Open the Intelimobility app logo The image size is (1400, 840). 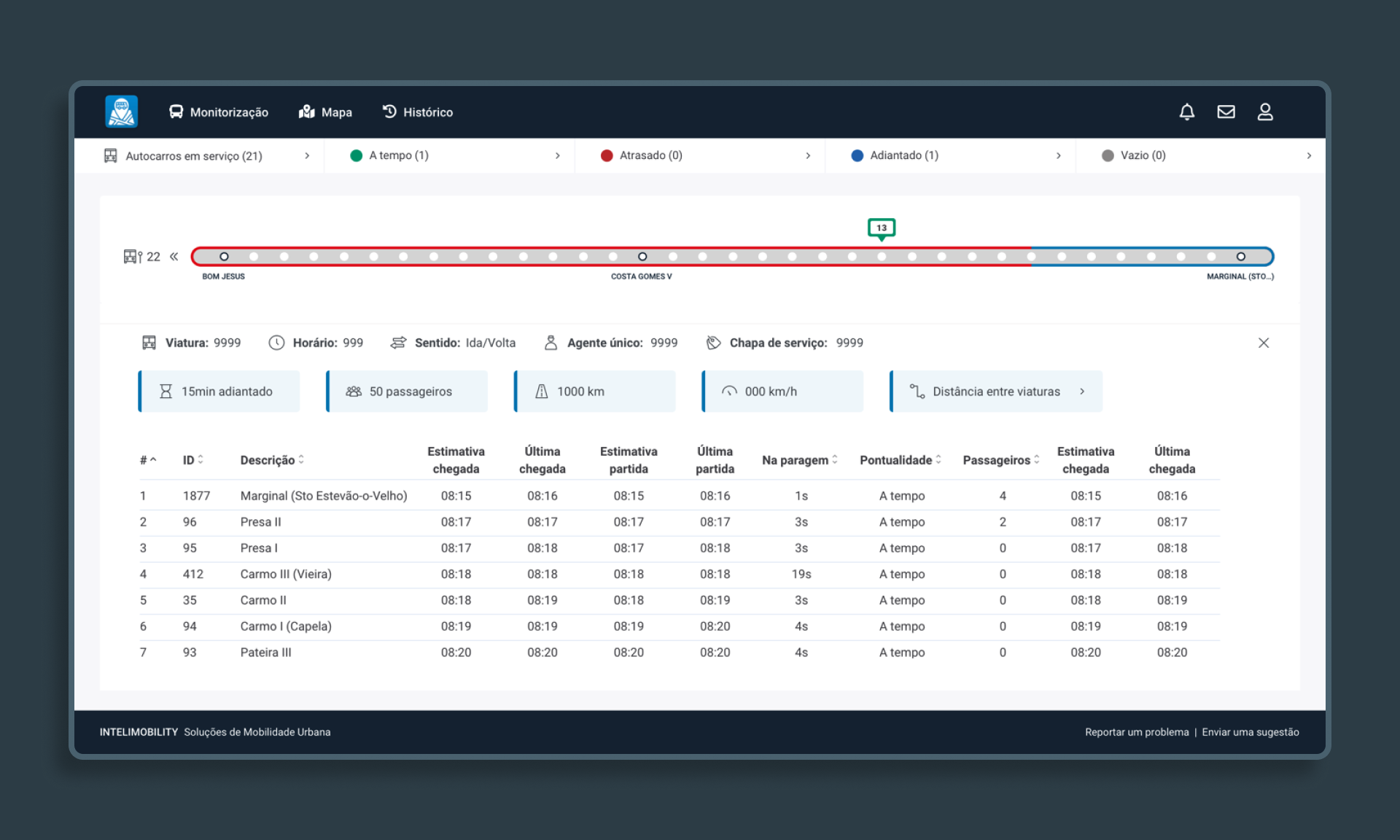(121, 112)
